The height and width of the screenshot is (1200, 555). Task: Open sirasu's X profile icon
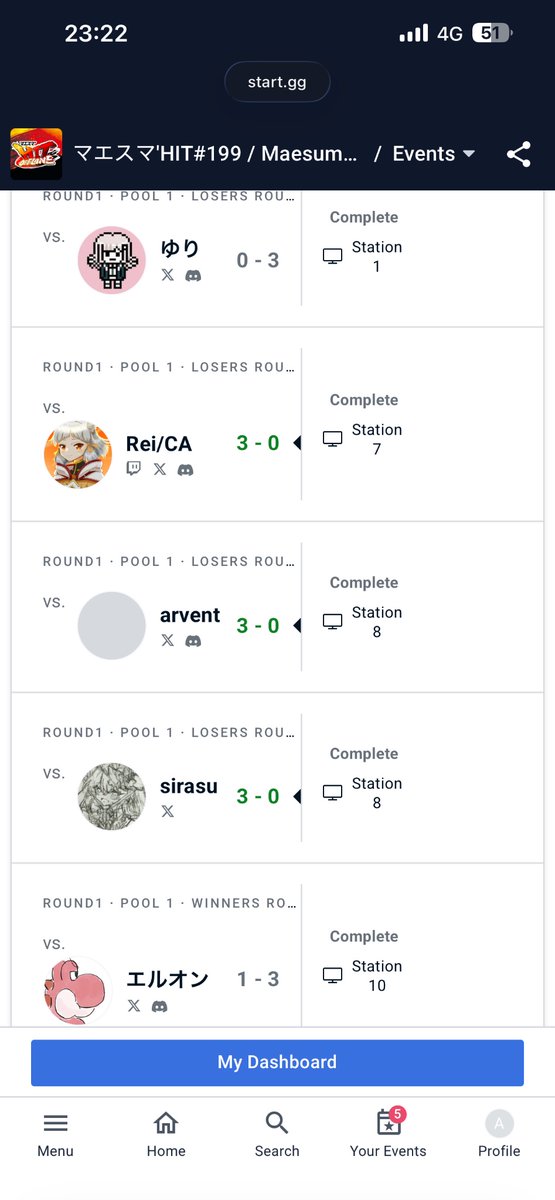coord(167,811)
